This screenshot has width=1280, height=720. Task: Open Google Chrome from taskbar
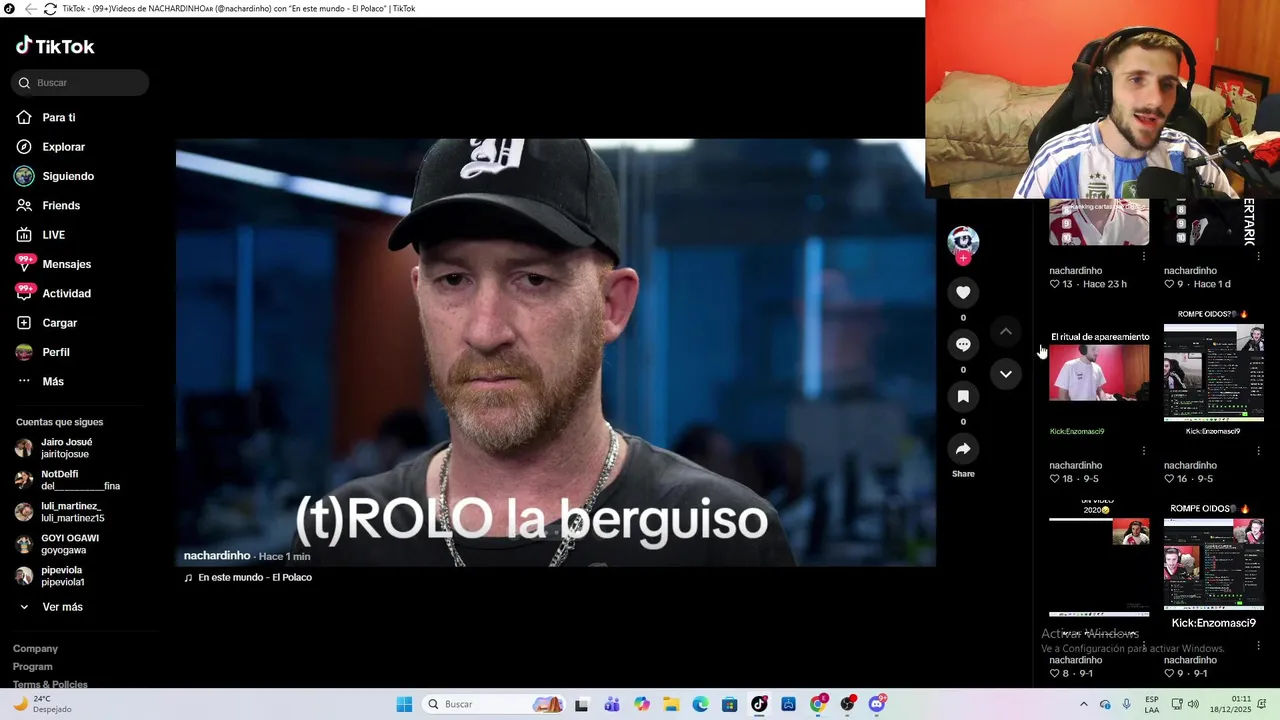coord(818,704)
